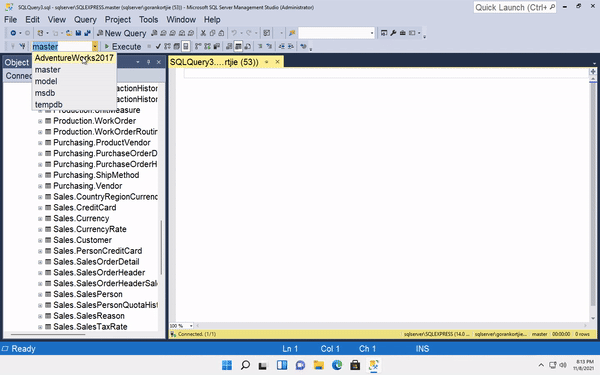600x375 pixels.
Task: Click the Save All icon
Action: [x=88, y=33]
